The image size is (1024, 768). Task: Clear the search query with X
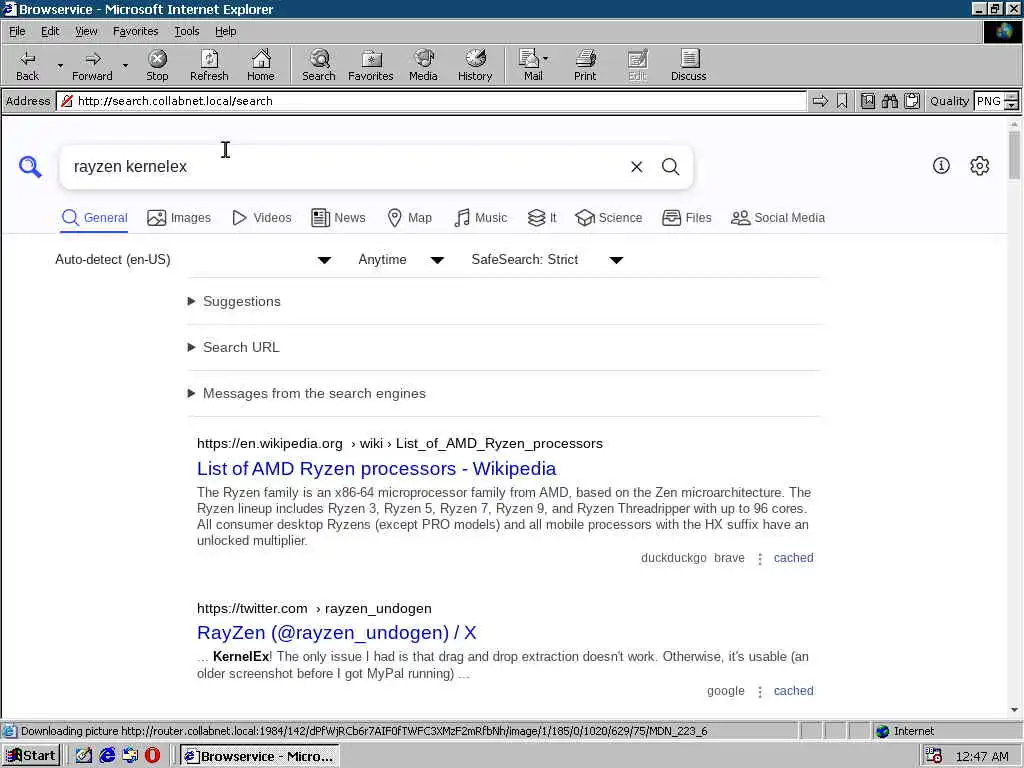[637, 167]
